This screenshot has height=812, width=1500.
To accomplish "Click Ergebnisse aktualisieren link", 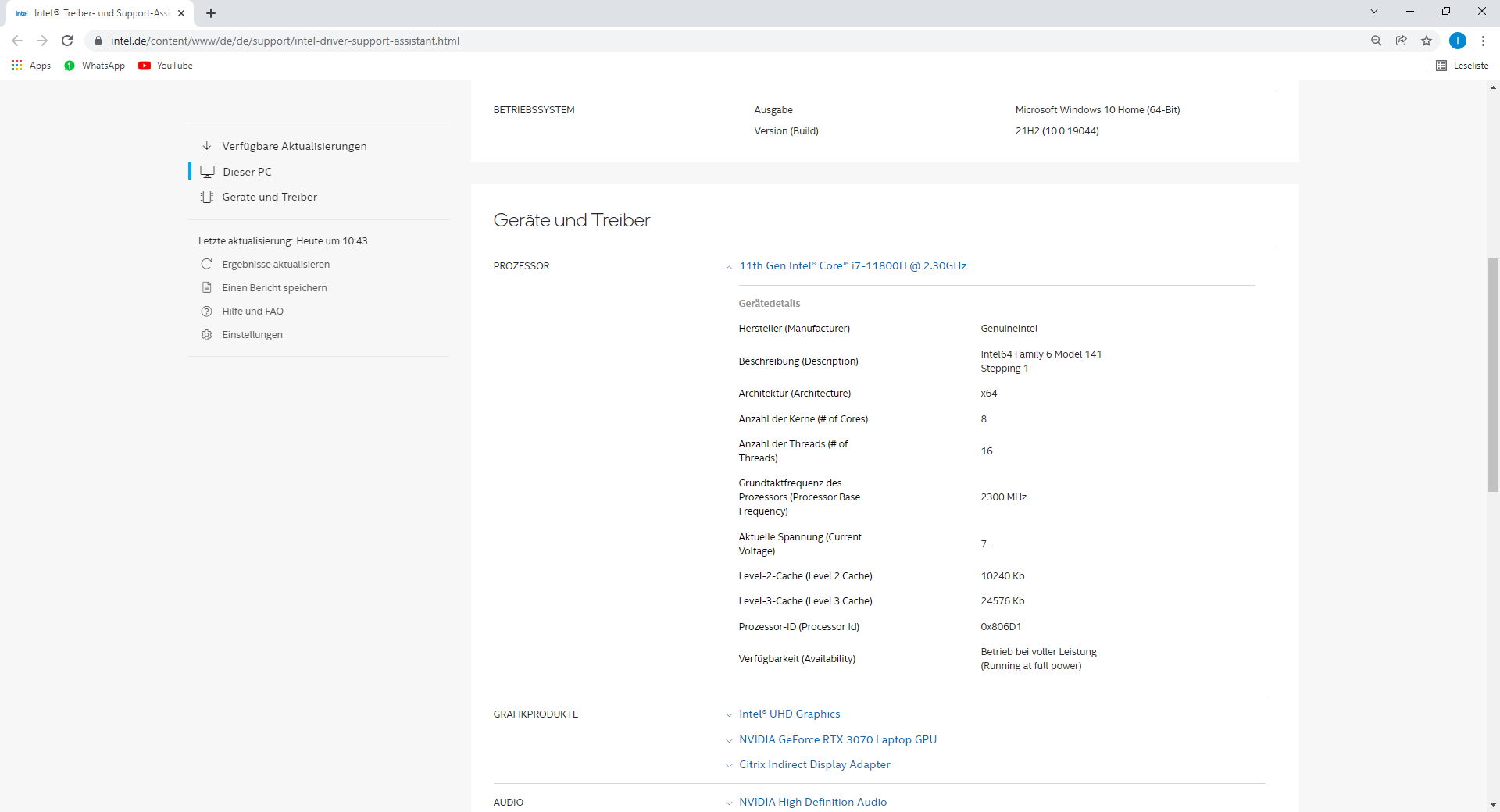I will point(276,265).
